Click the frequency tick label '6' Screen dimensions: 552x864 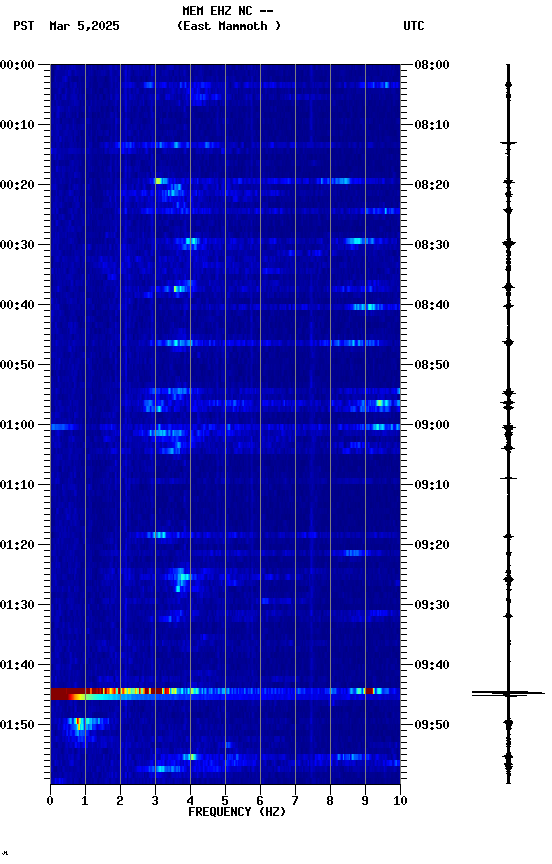260,801
